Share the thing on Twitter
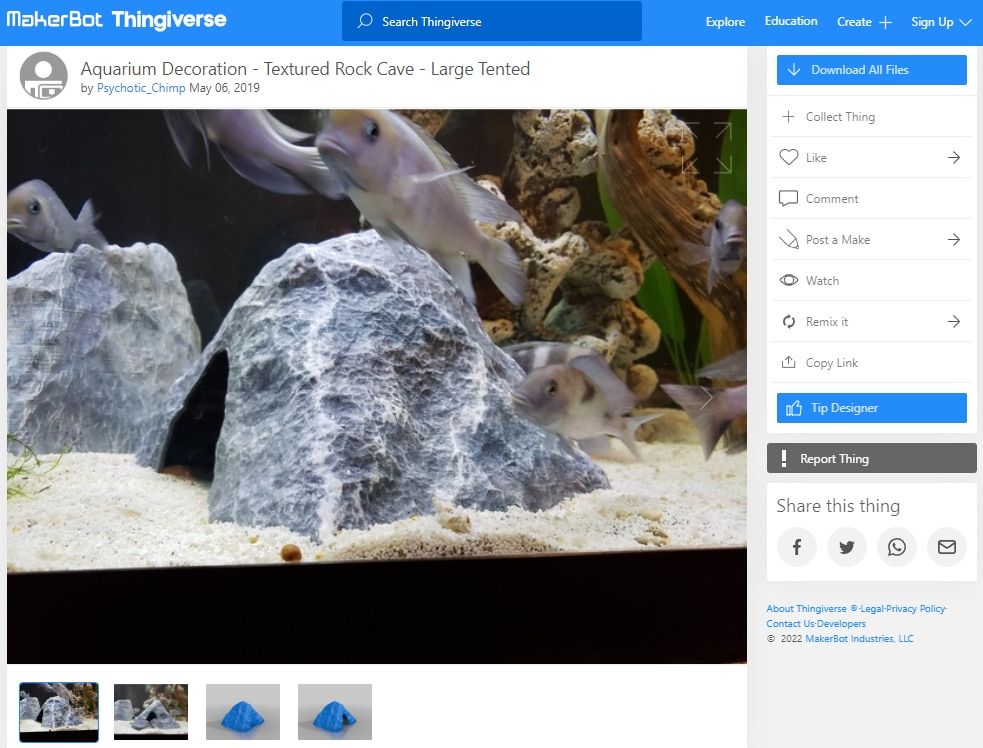Screen dimensions: 983x748 coord(846,547)
